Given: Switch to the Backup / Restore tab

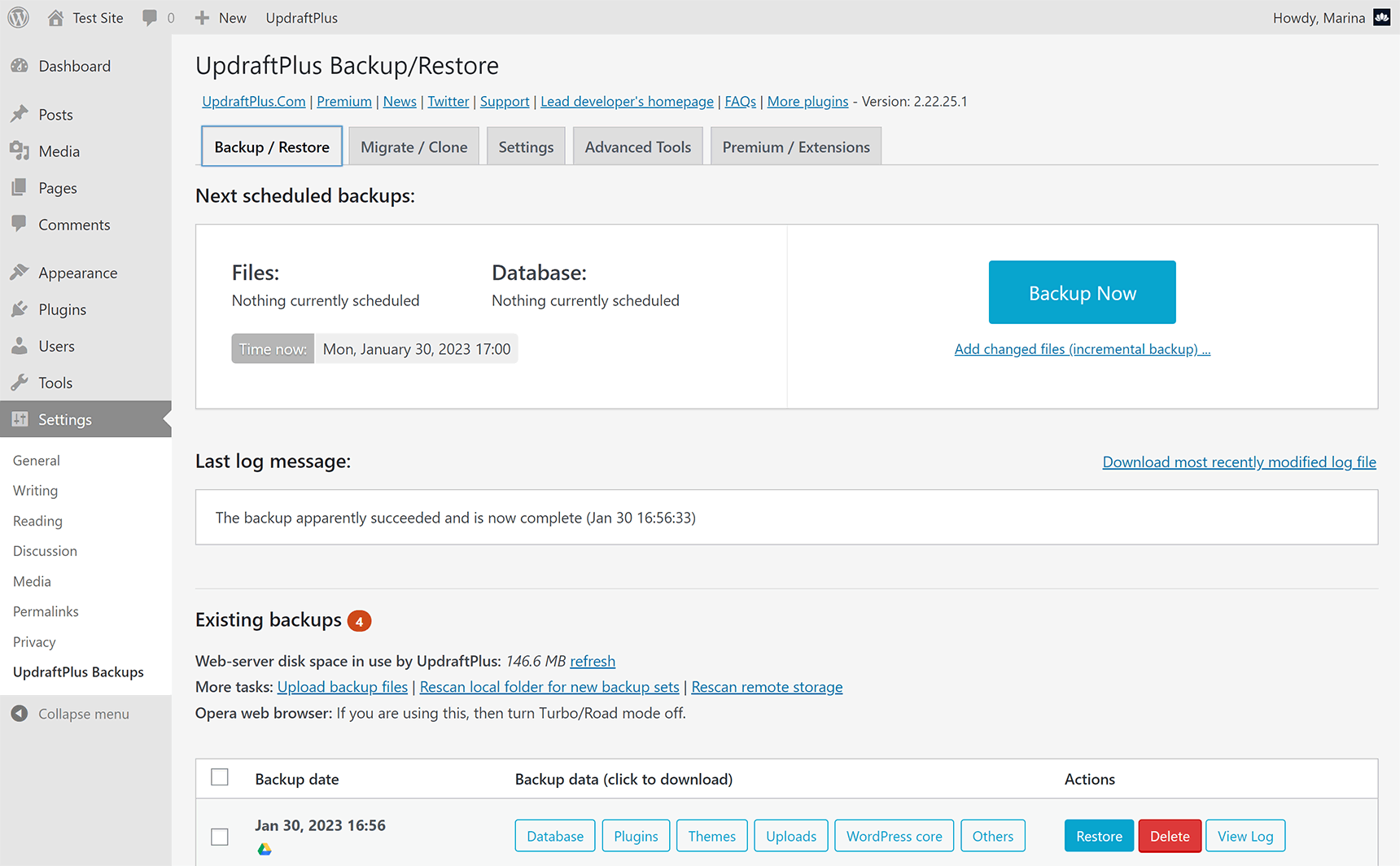Looking at the screenshot, I should pos(272,147).
